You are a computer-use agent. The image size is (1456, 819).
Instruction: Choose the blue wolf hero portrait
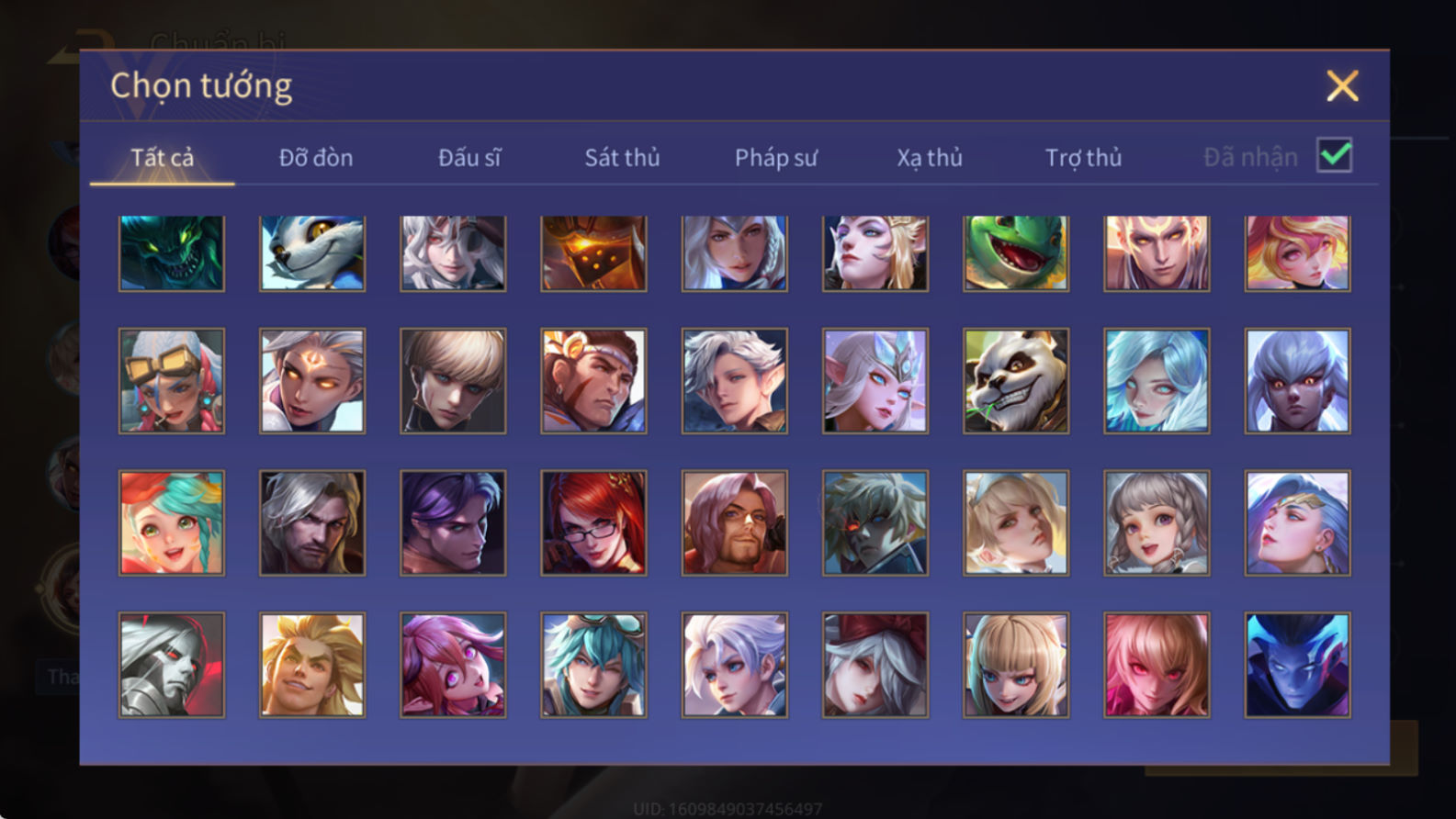pos(312,253)
